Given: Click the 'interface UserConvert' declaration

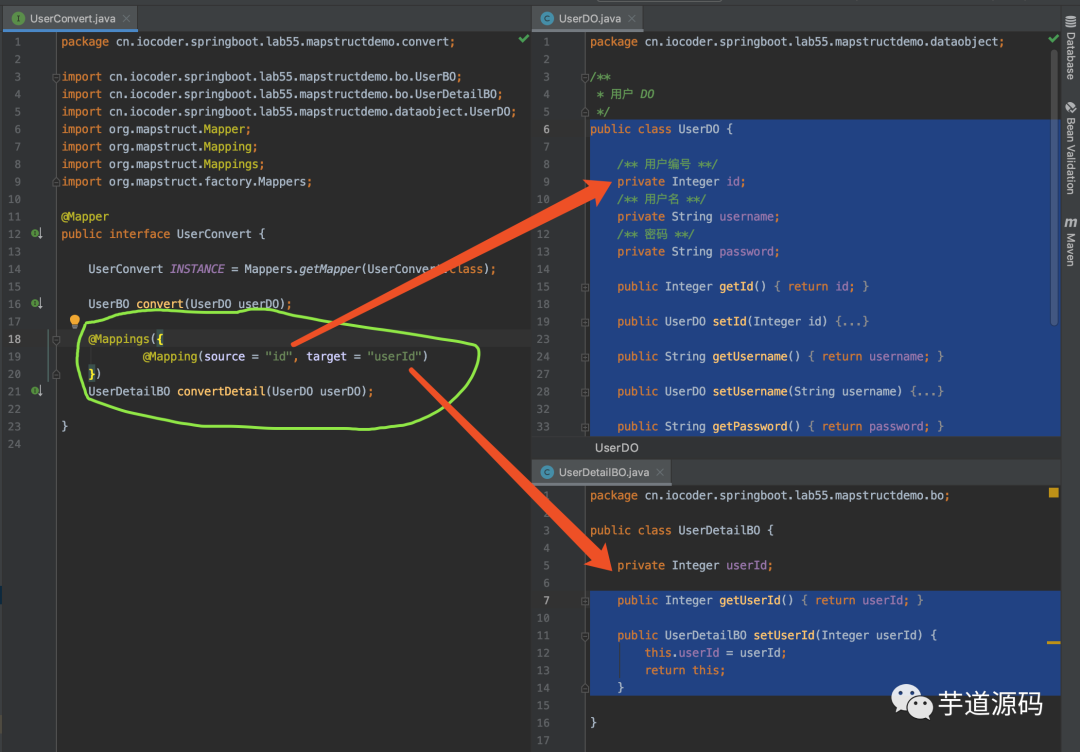Looking at the screenshot, I should click(x=180, y=234).
